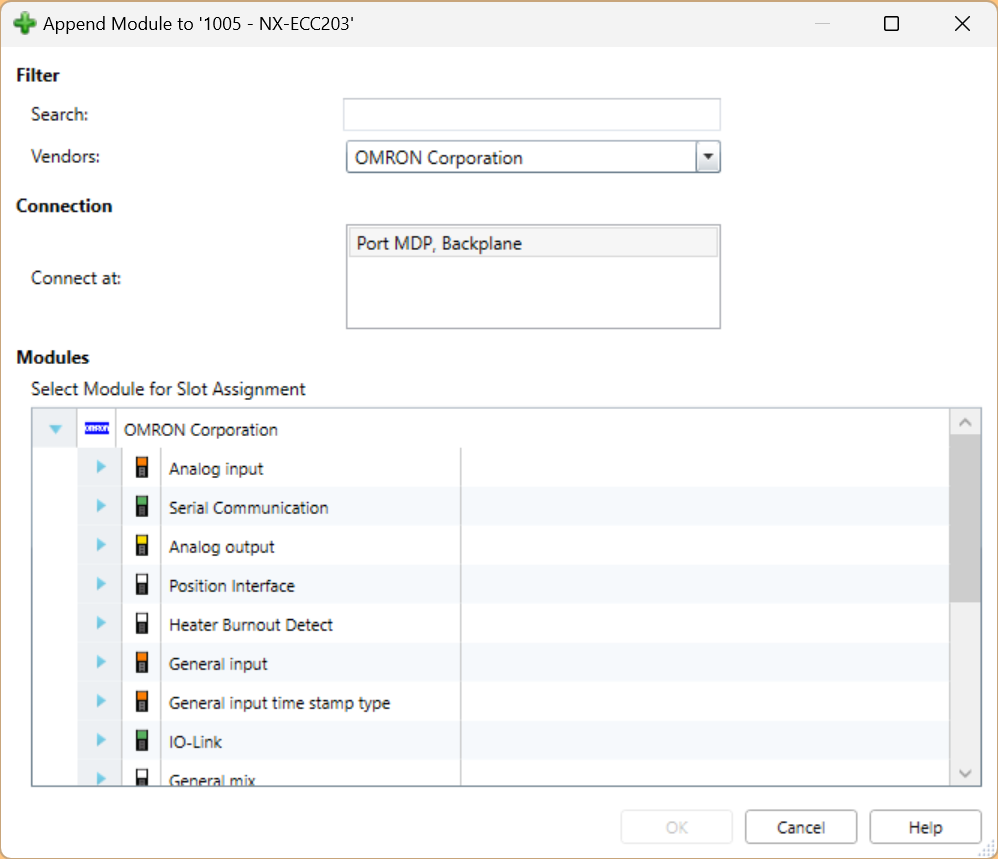Click the General input module icon
Screen dimensions: 998x859
[x=142, y=662]
